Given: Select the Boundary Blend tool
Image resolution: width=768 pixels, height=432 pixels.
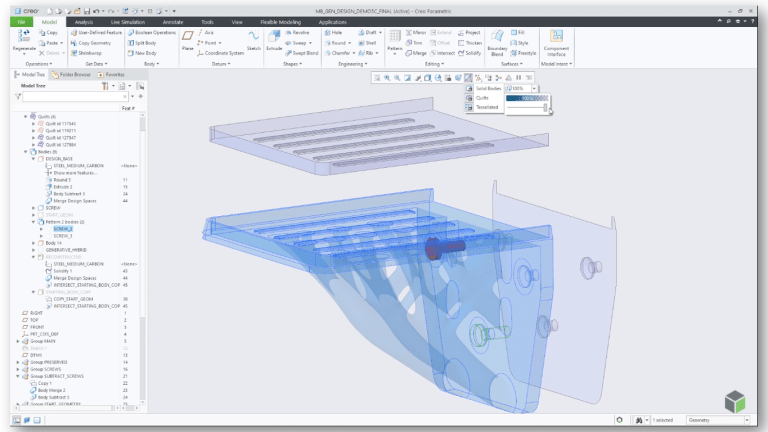Looking at the screenshot, I should [498, 40].
